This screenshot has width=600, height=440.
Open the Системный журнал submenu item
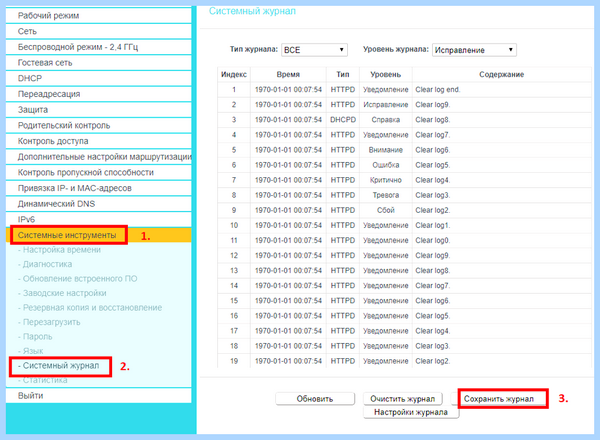[61, 365]
